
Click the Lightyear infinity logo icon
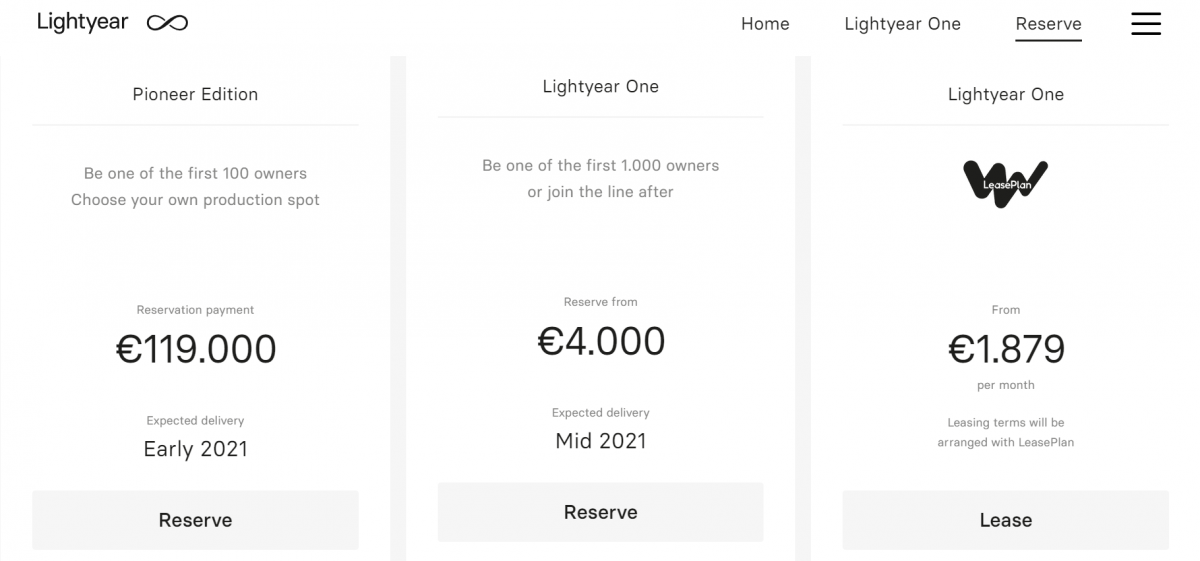click(x=167, y=23)
